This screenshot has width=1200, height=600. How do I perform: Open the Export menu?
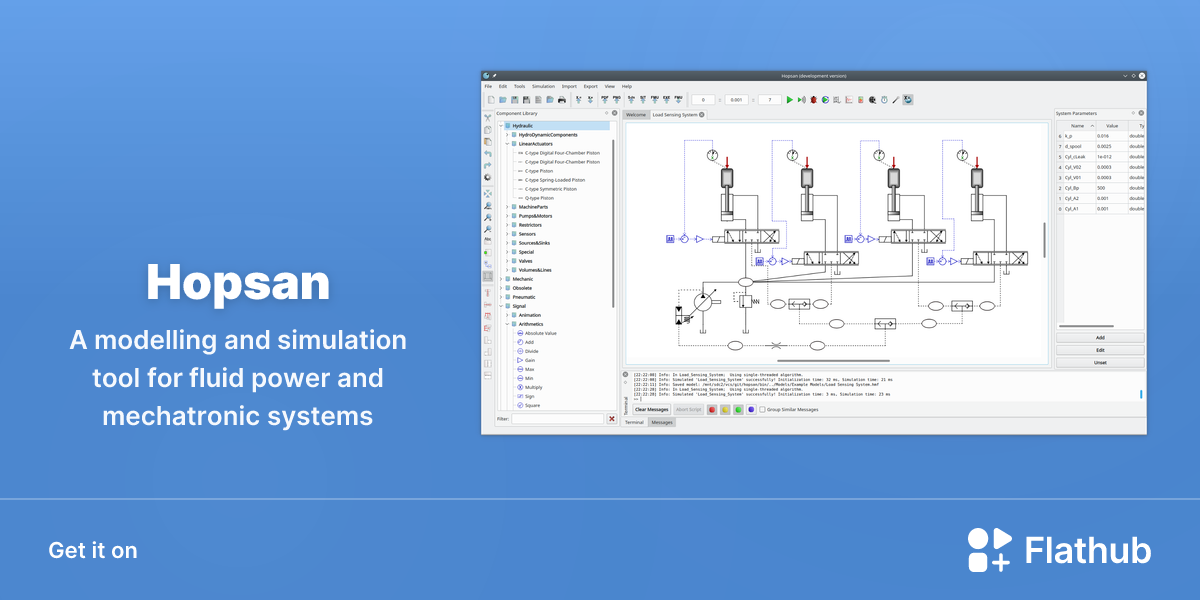pos(591,86)
